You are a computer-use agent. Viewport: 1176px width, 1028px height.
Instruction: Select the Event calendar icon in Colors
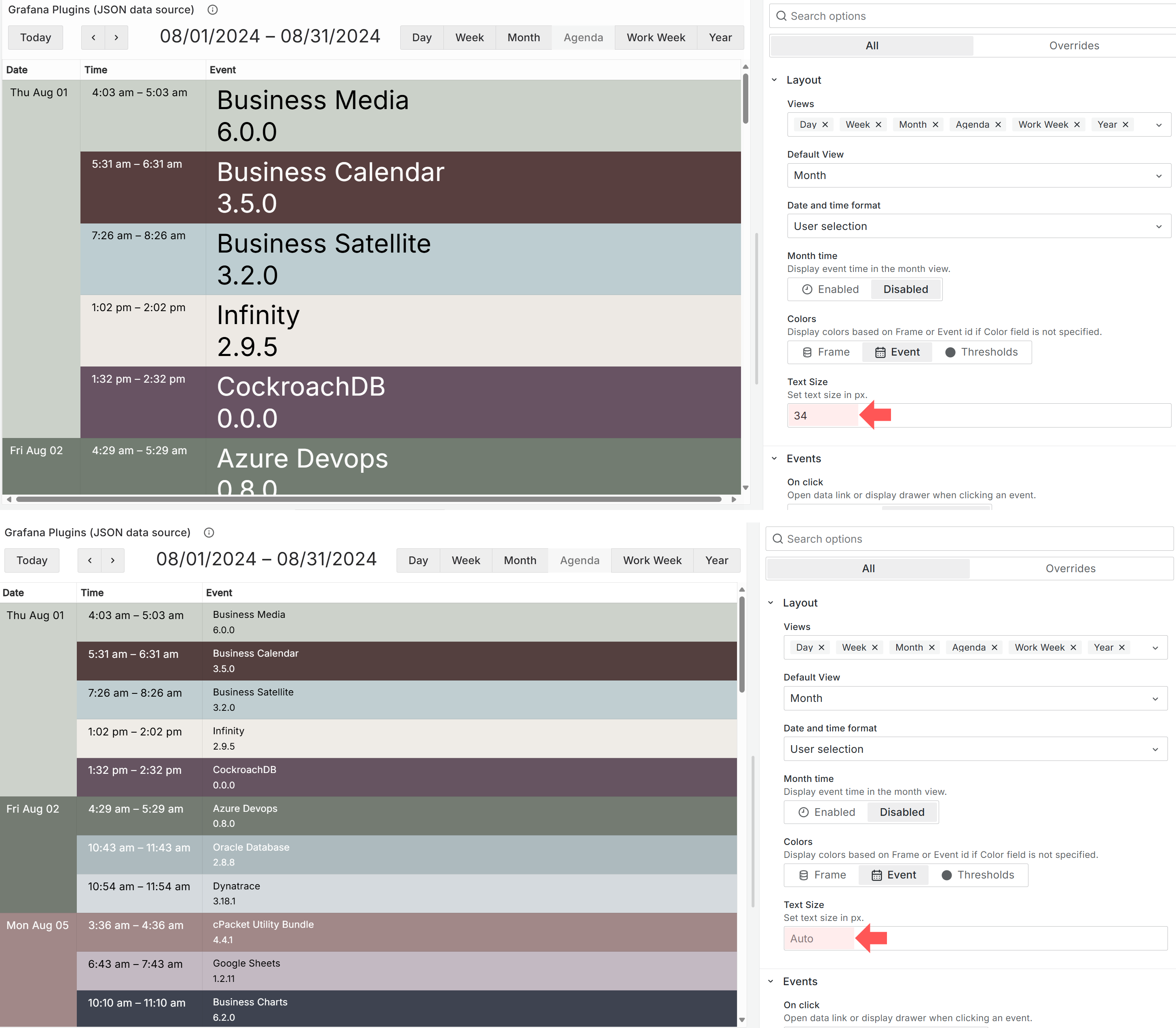(x=882, y=352)
